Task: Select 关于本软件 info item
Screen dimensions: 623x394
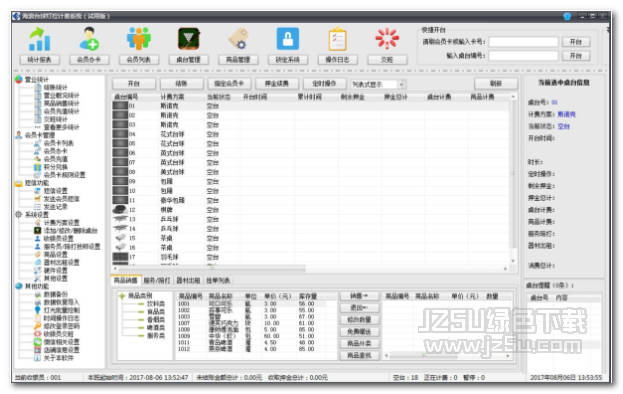Action: [x=58, y=358]
